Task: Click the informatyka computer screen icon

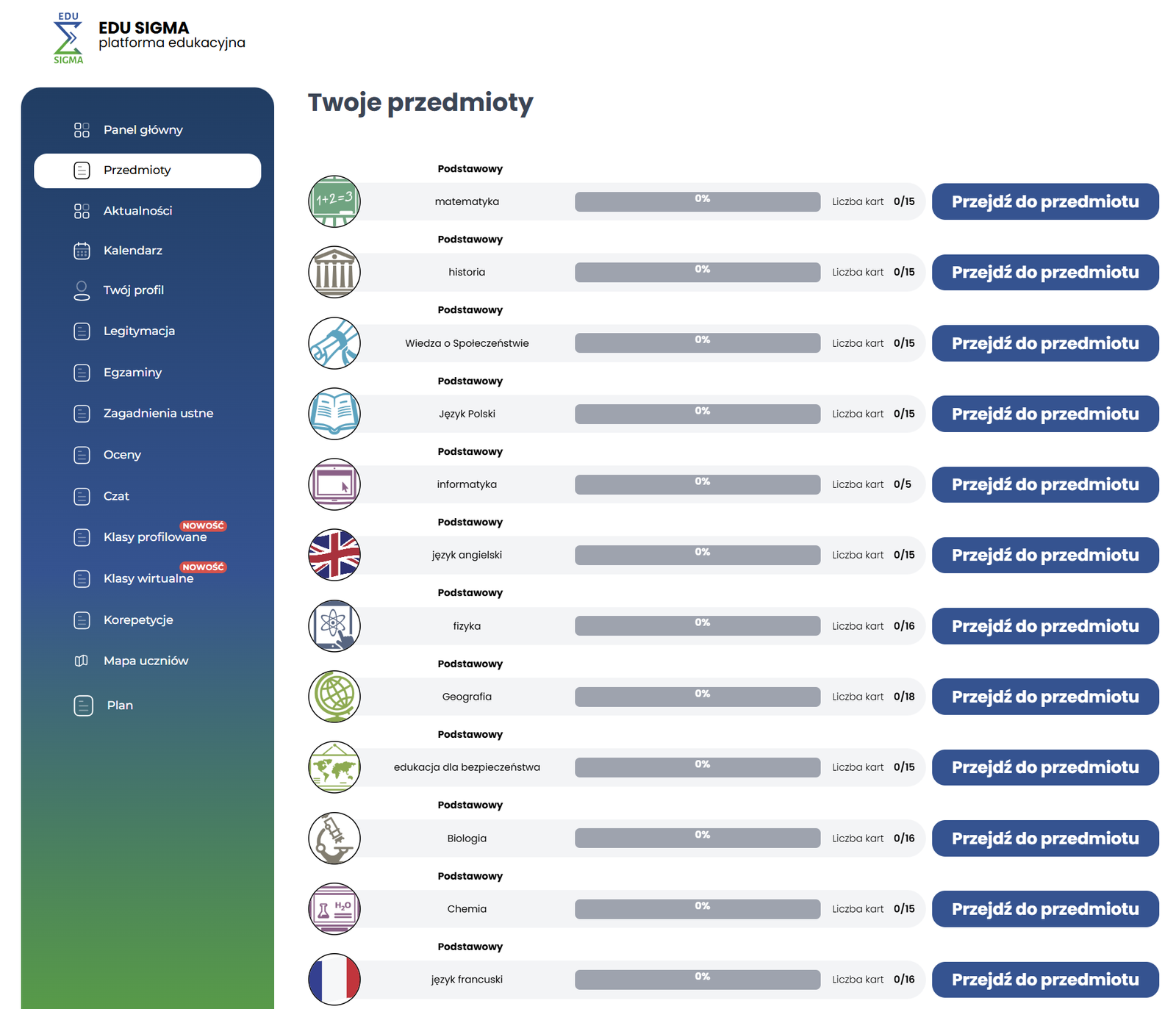Action: tap(334, 484)
